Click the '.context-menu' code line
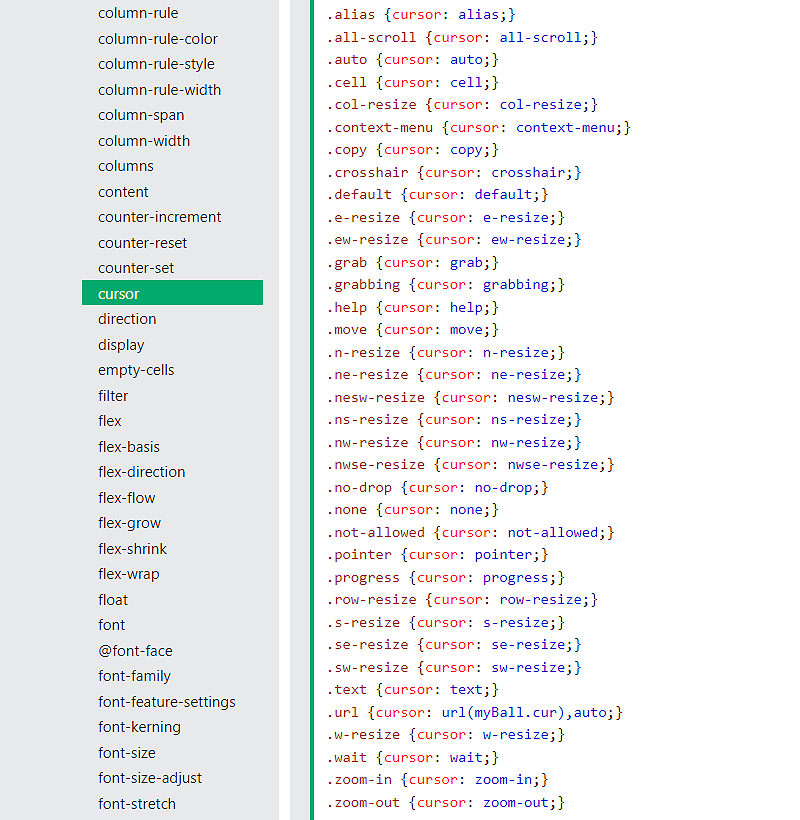The height and width of the screenshot is (820, 800). point(479,128)
